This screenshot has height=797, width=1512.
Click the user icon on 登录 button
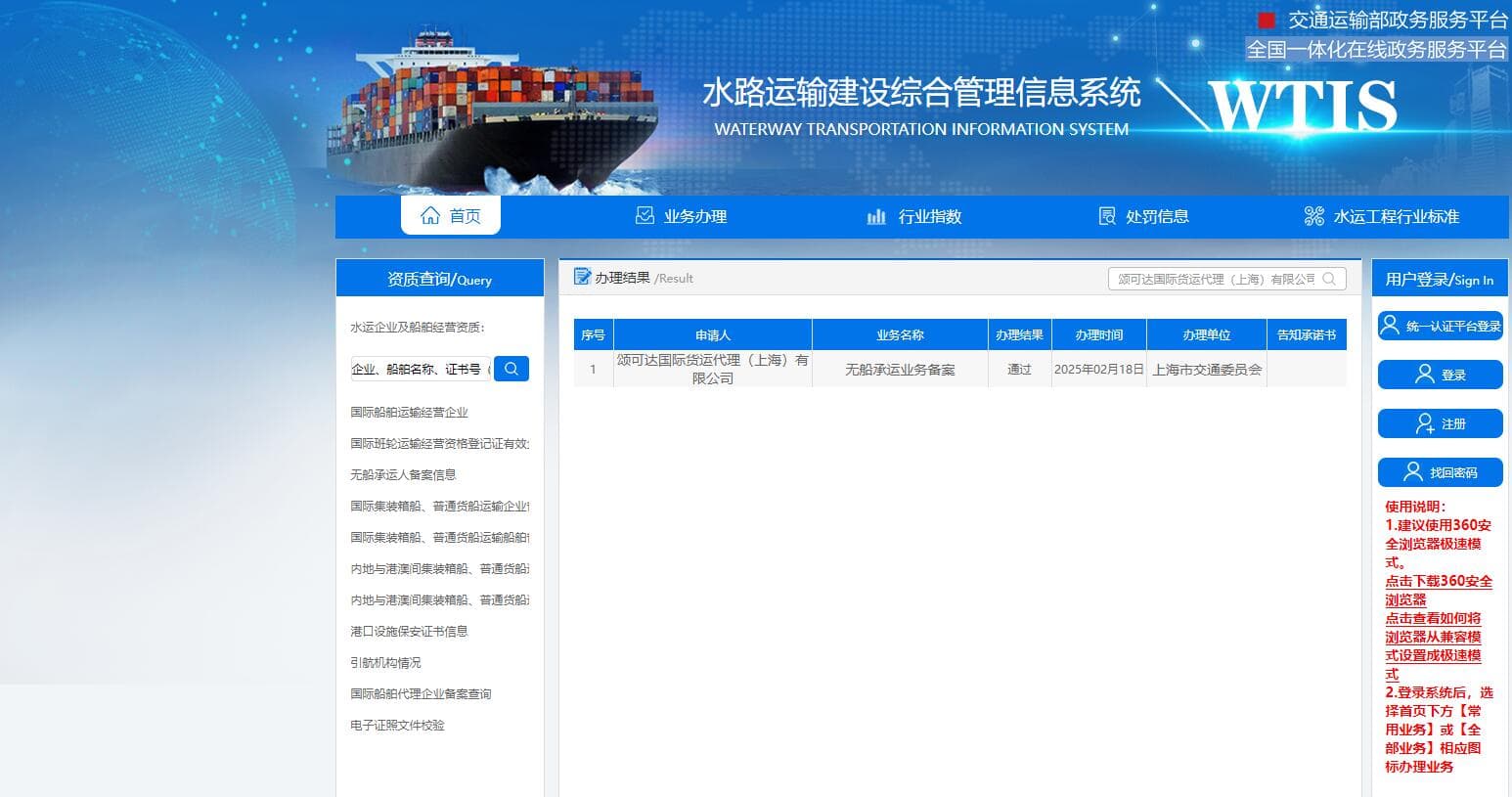pyautogui.click(x=1425, y=375)
